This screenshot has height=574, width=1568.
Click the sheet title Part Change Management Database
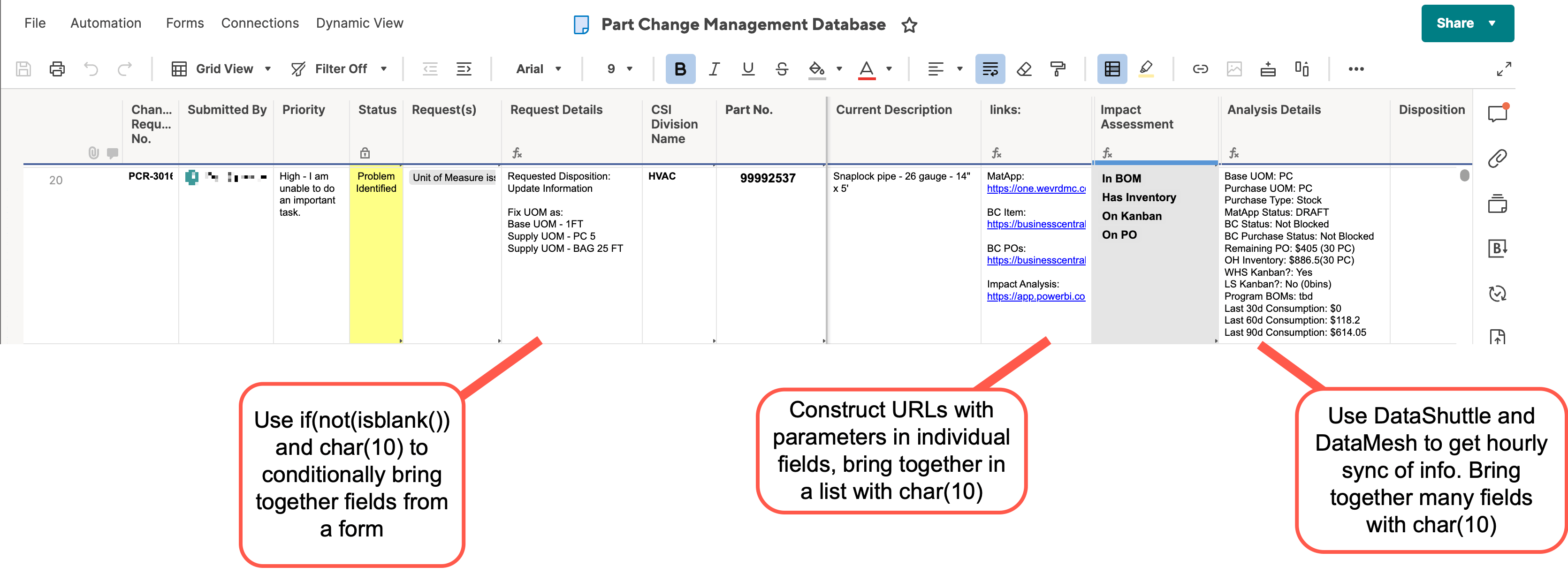pyautogui.click(x=743, y=24)
